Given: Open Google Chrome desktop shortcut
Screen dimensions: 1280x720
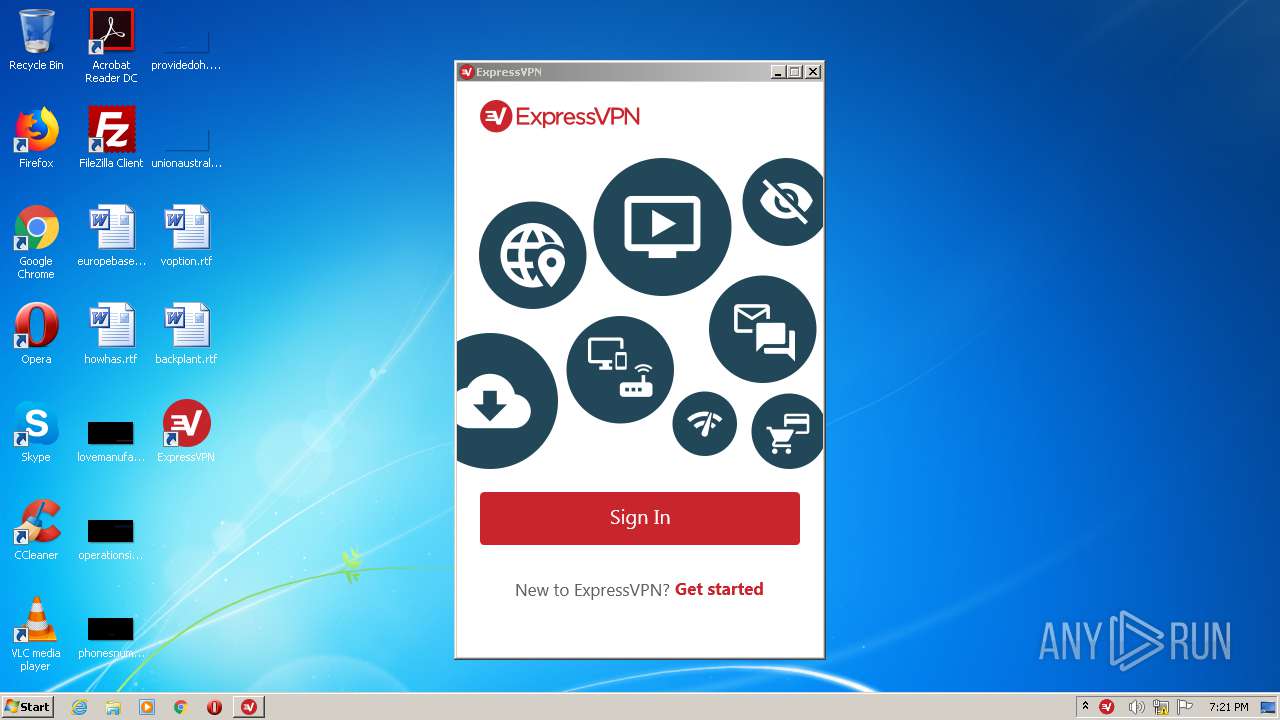Looking at the screenshot, I should click(36, 242).
